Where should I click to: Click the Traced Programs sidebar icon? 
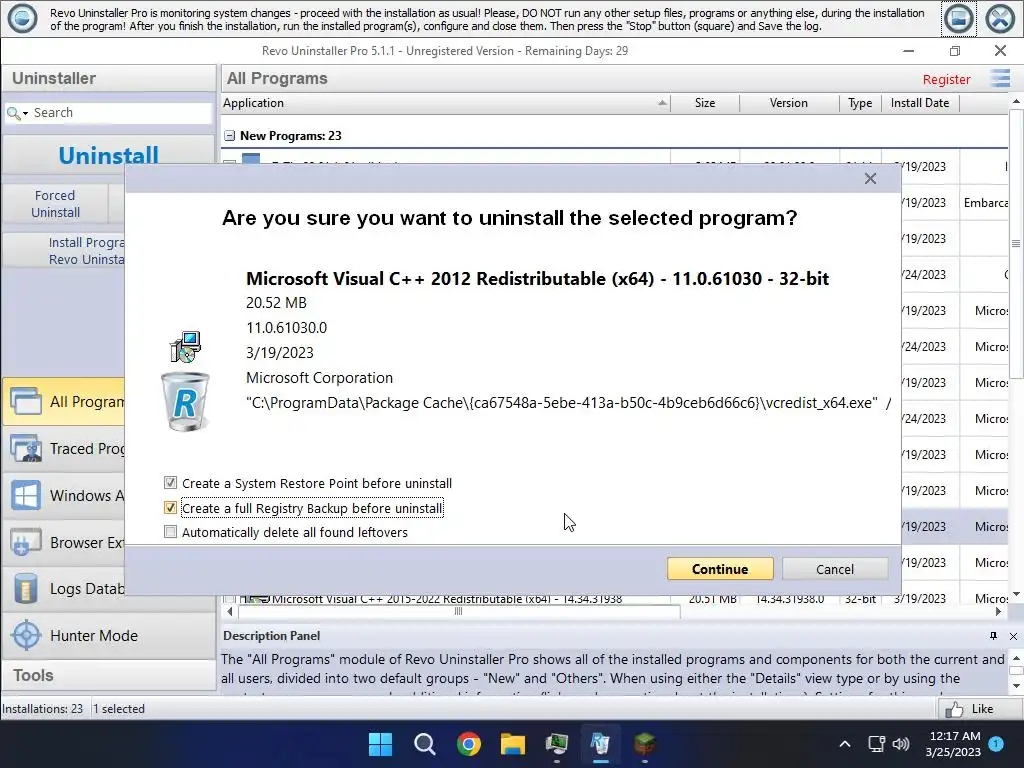(x=26, y=449)
